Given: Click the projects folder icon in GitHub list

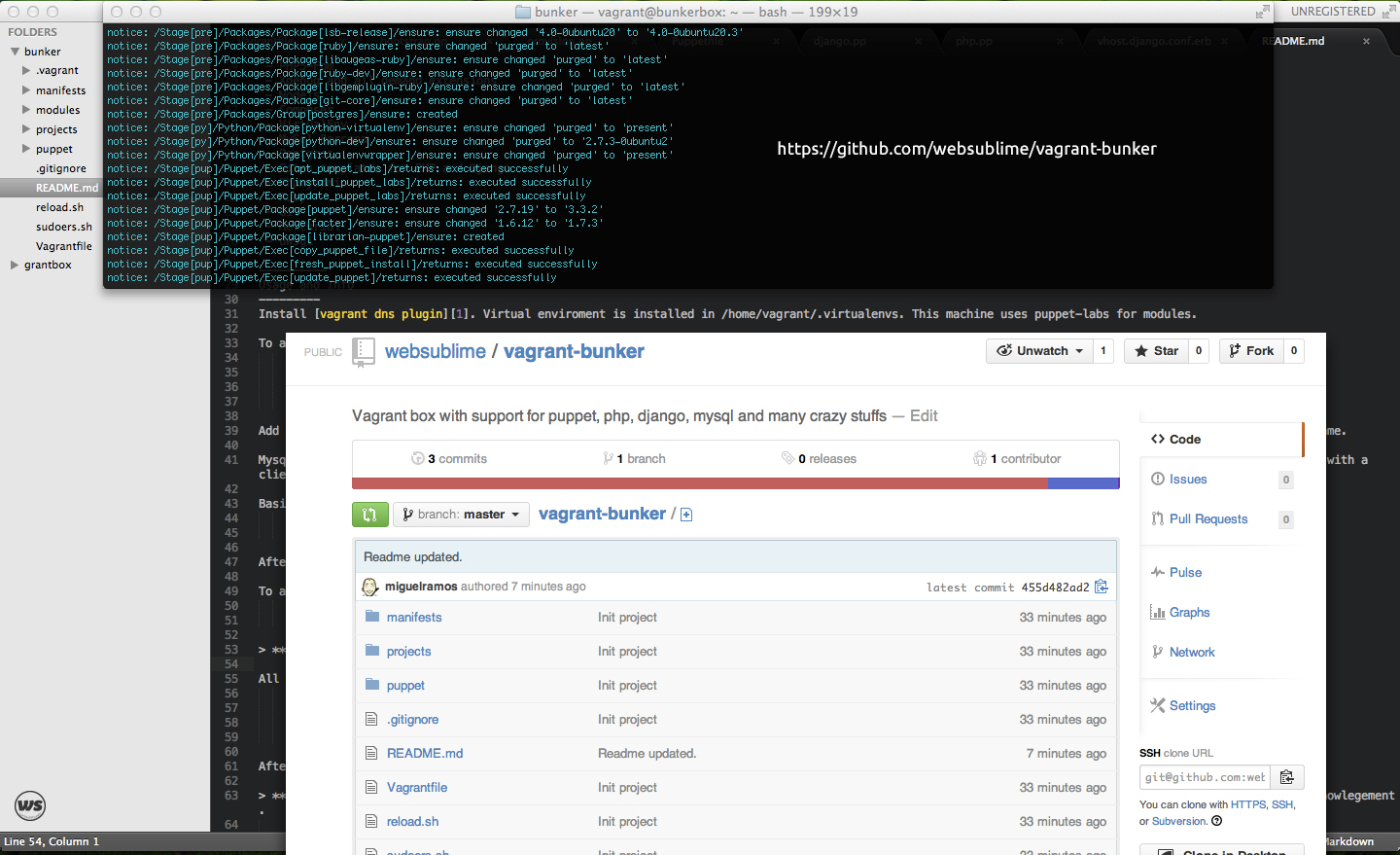Looking at the screenshot, I should coord(371,651).
